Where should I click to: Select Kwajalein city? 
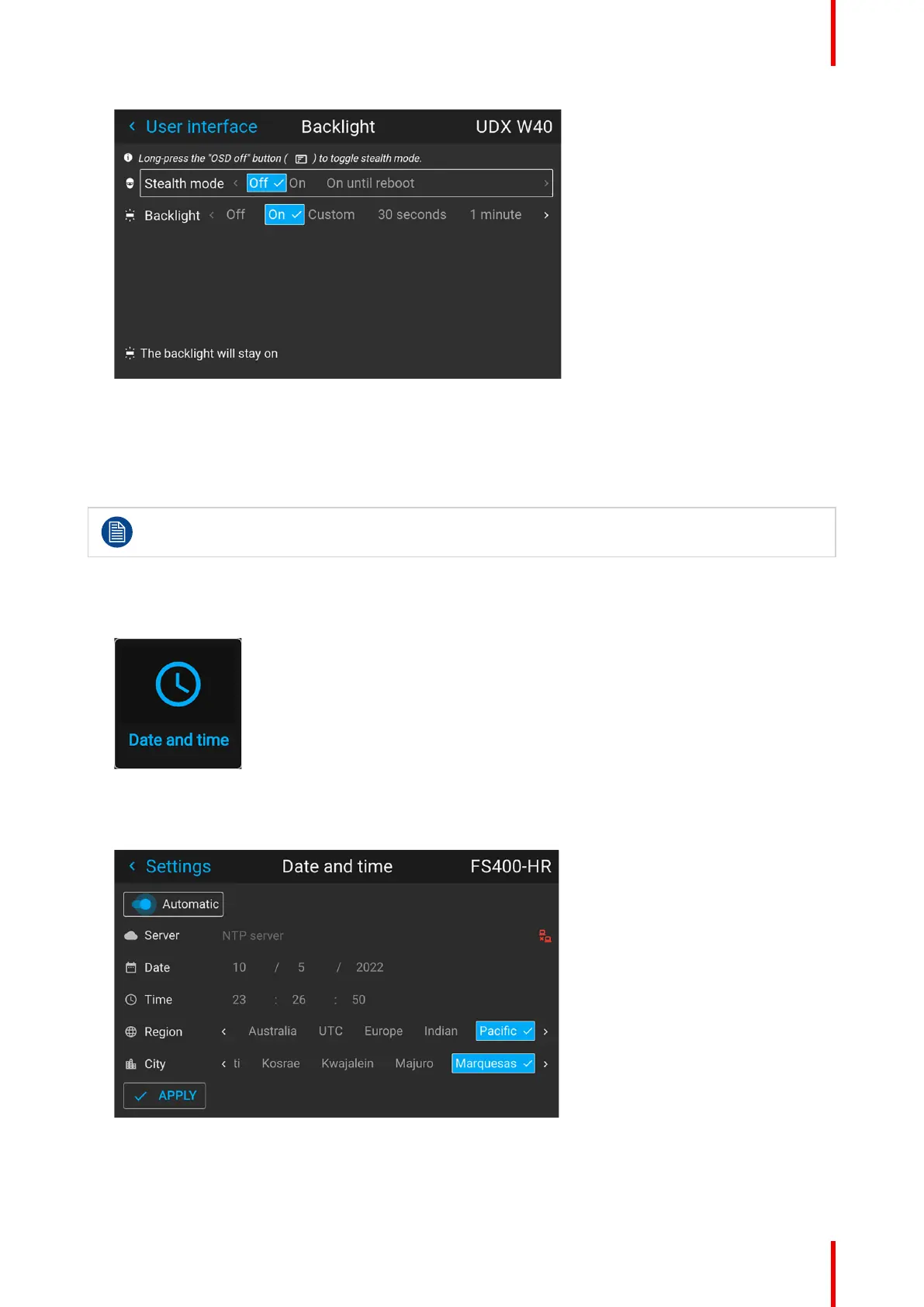(x=348, y=1064)
